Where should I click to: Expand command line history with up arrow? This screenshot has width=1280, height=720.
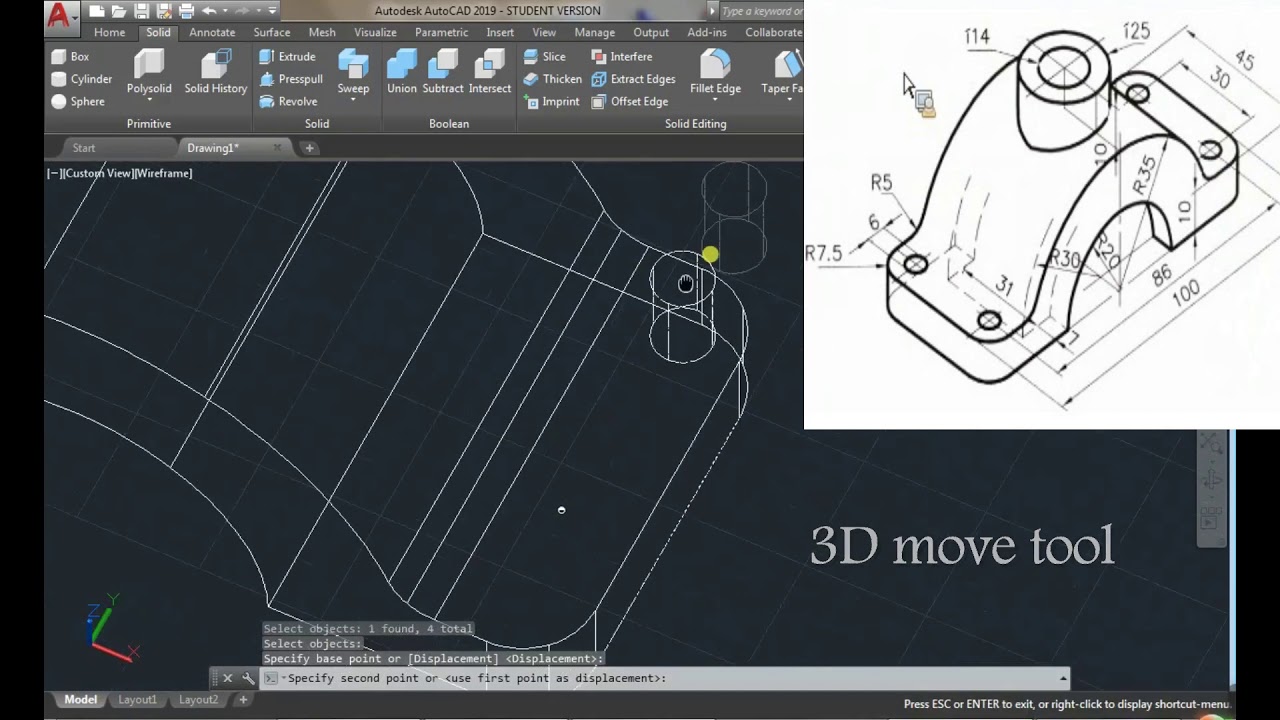point(1062,678)
